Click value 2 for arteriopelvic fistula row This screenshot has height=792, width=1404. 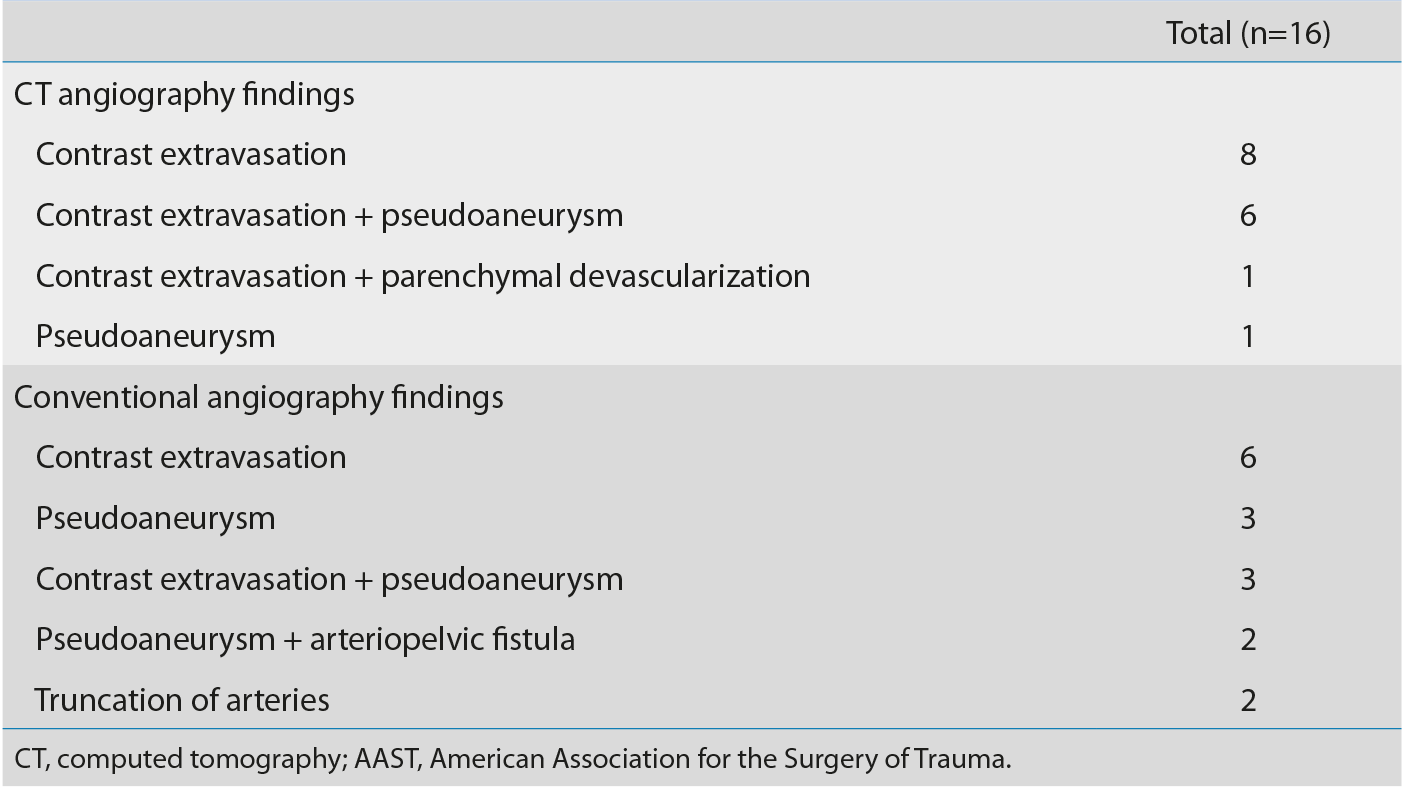(x=1248, y=640)
